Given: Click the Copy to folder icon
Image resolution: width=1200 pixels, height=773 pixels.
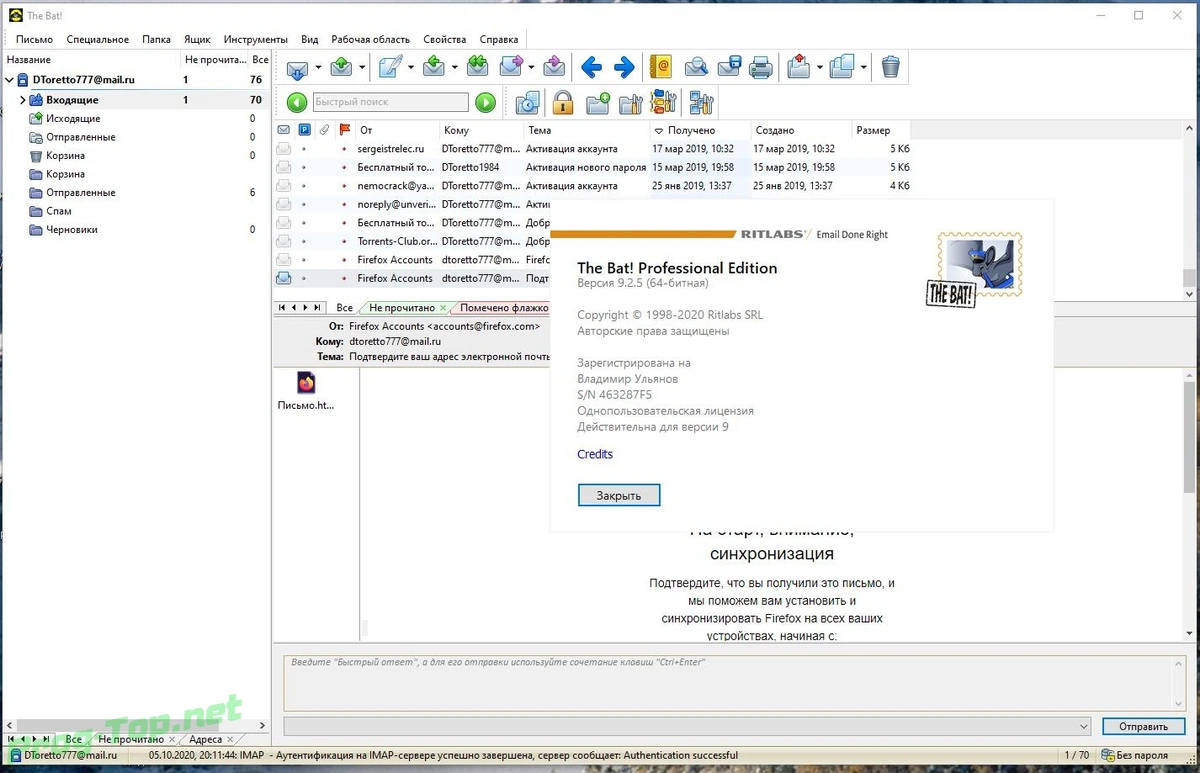Looking at the screenshot, I should pos(842,68).
